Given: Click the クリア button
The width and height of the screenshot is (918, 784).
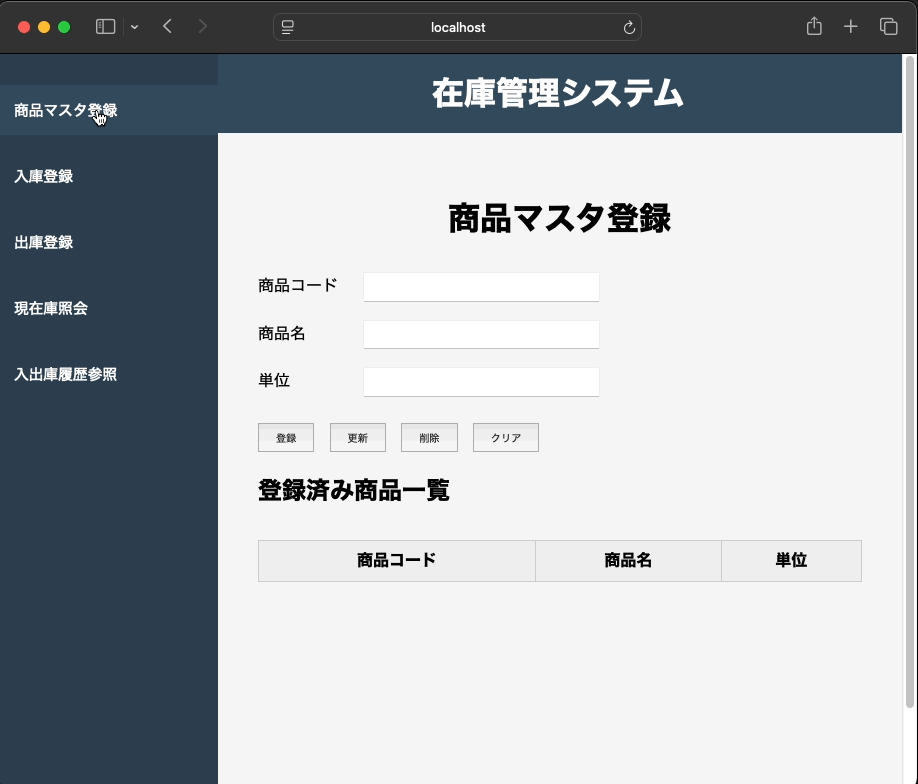Looking at the screenshot, I should [x=506, y=437].
